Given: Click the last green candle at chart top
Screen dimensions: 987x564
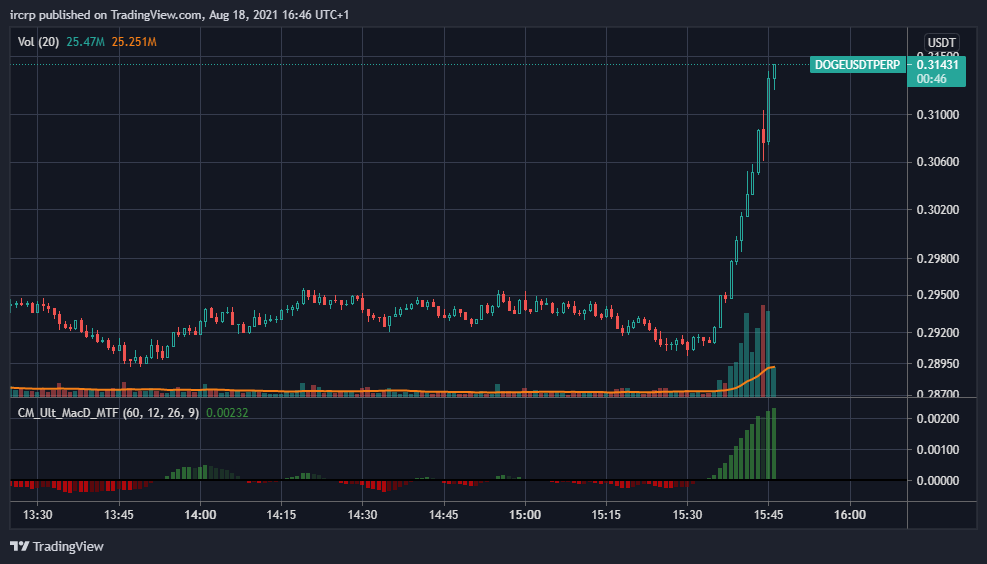Looking at the screenshot, I should [774, 76].
